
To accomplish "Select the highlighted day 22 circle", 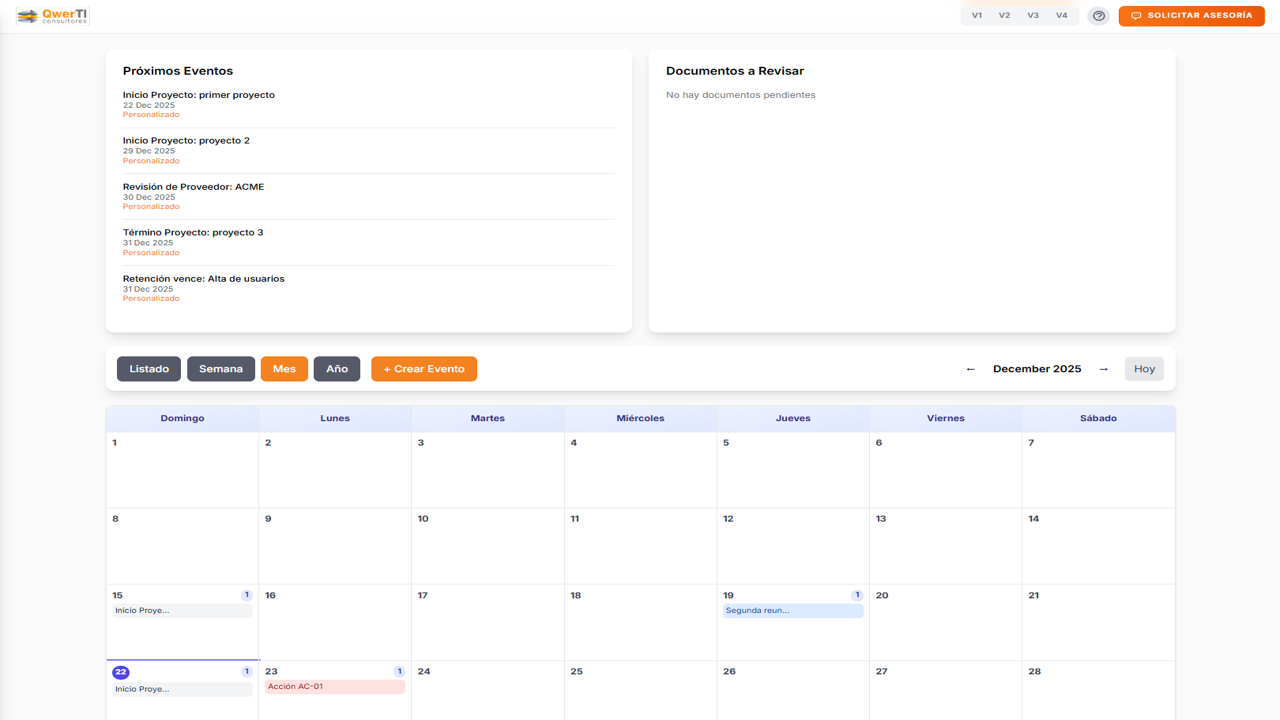I will coord(121,672).
